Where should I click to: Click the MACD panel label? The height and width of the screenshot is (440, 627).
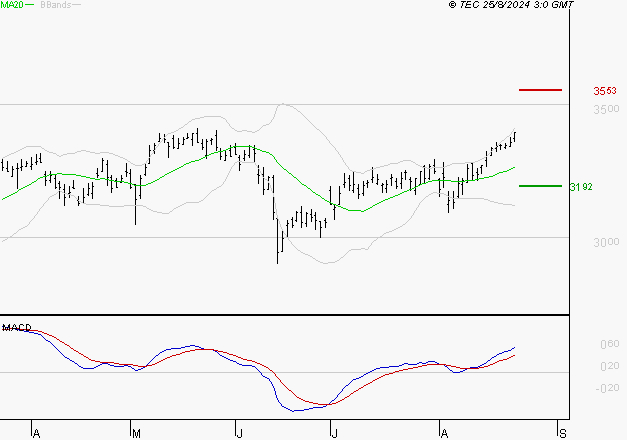(17, 328)
